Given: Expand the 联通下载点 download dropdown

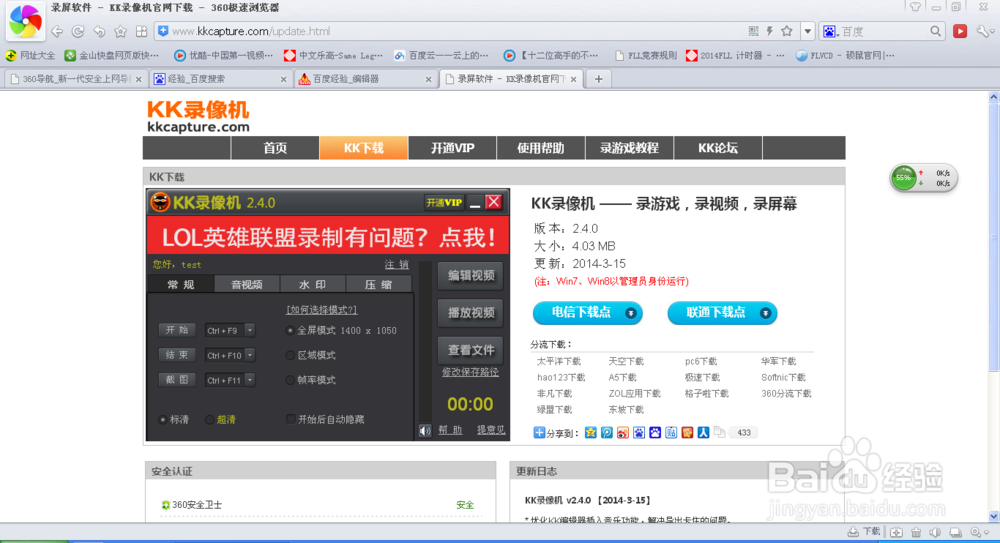Looking at the screenshot, I should [765, 313].
